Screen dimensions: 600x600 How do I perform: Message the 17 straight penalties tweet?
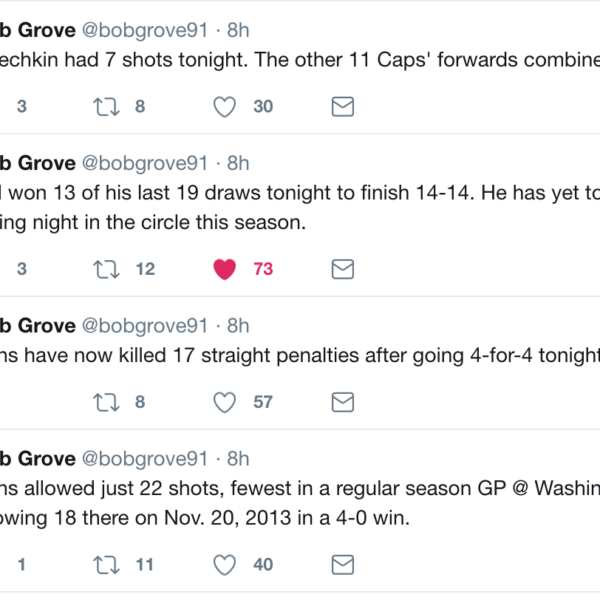343,402
